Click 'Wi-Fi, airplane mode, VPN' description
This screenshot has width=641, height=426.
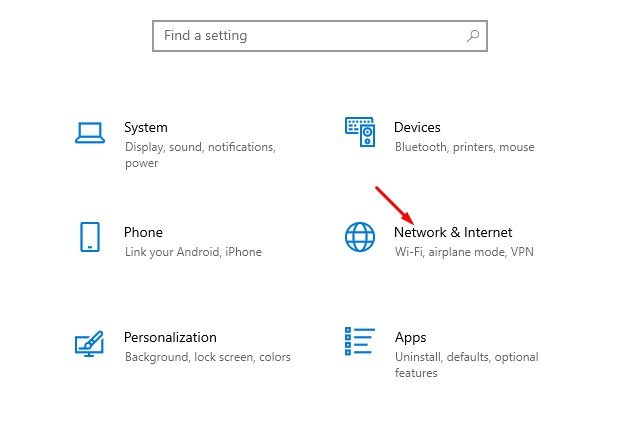pyautogui.click(x=464, y=252)
